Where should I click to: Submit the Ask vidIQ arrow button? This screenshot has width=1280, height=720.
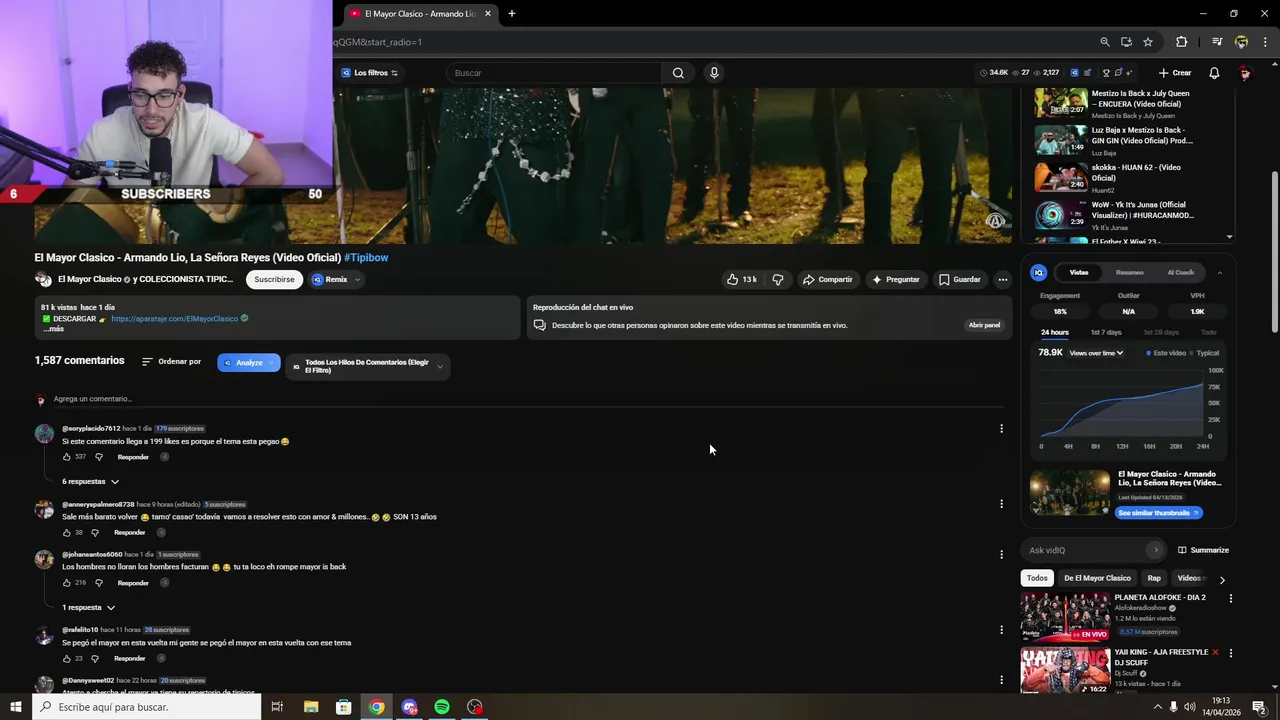pyautogui.click(x=1156, y=550)
